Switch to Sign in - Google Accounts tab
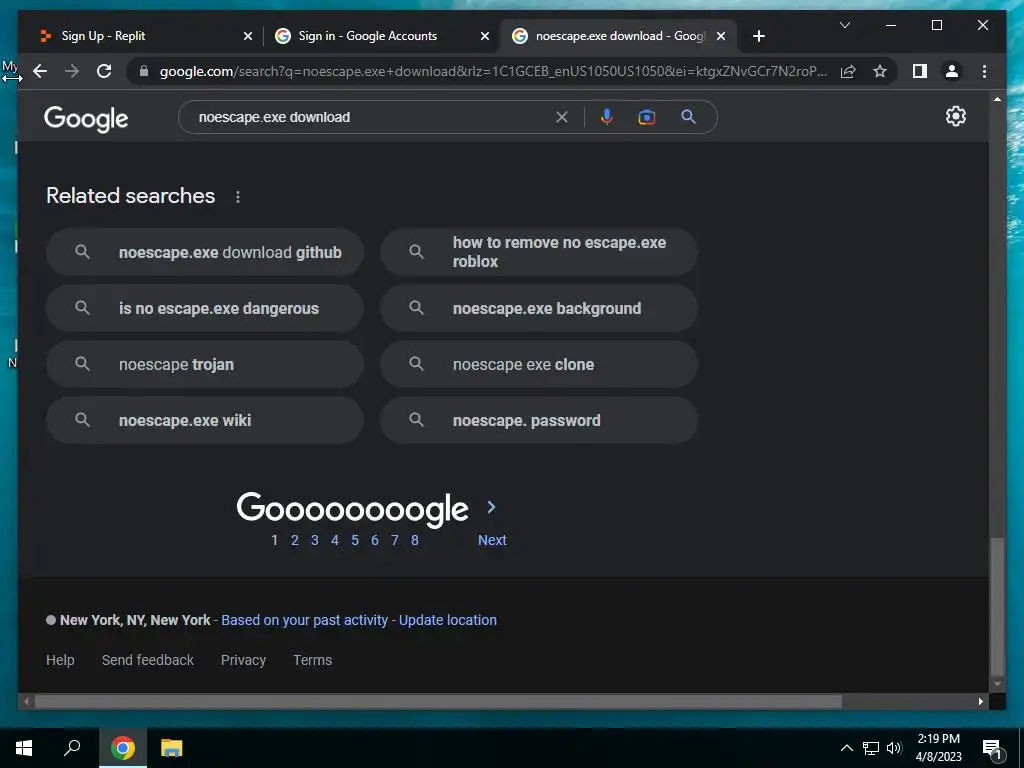The height and width of the screenshot is (768, 1024). (x=381, y=36)
